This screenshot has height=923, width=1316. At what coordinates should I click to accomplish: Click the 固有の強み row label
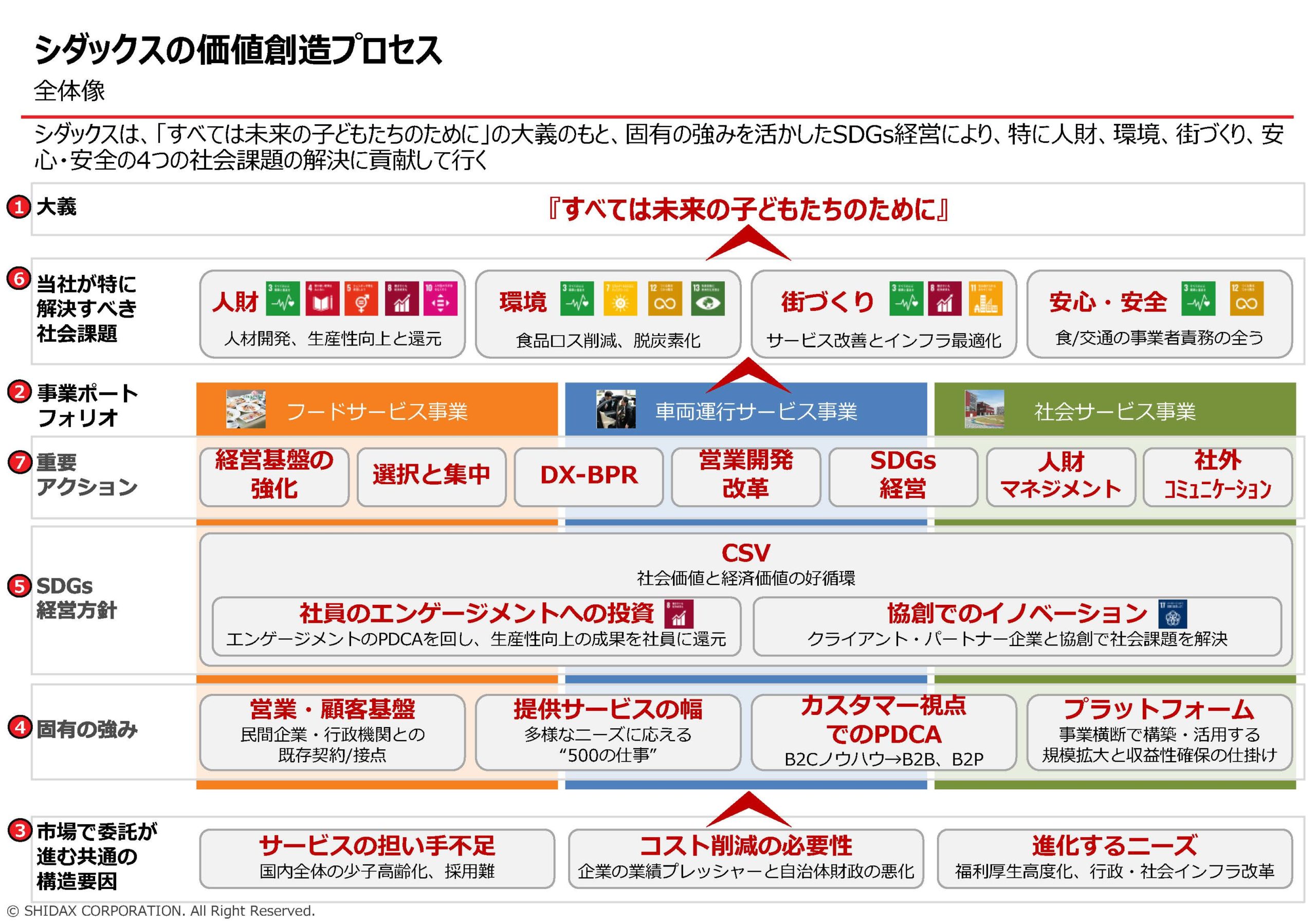(87, 729)
